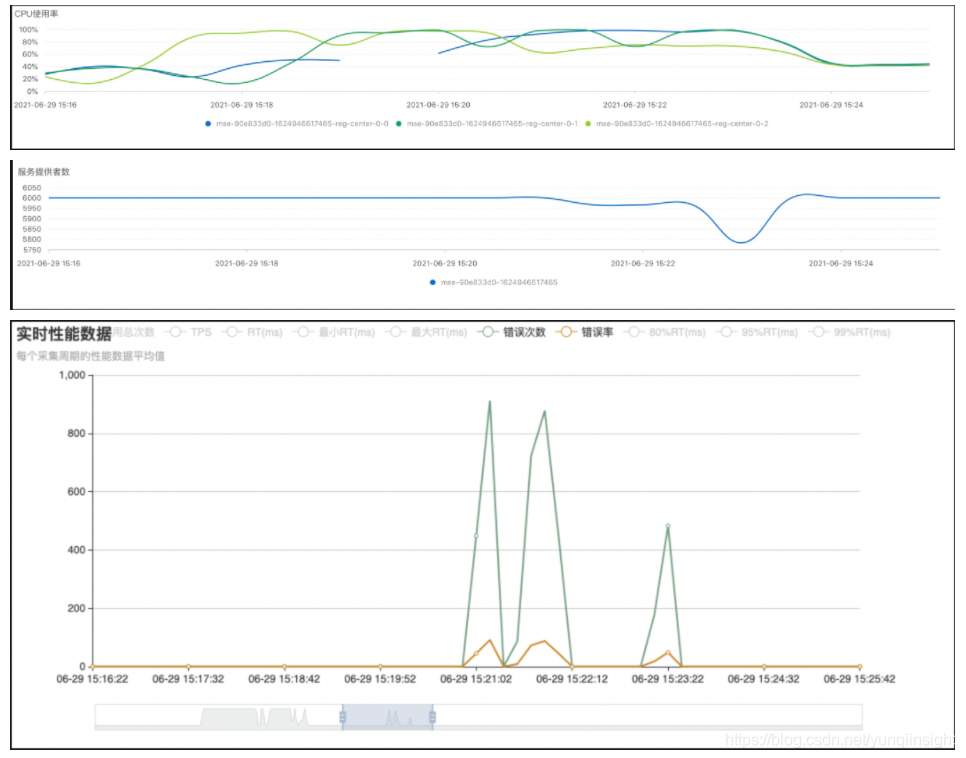Toggle CPU legend reg-center-0-0 blue dot
The image size is (966, 758).
coord(208,124)
